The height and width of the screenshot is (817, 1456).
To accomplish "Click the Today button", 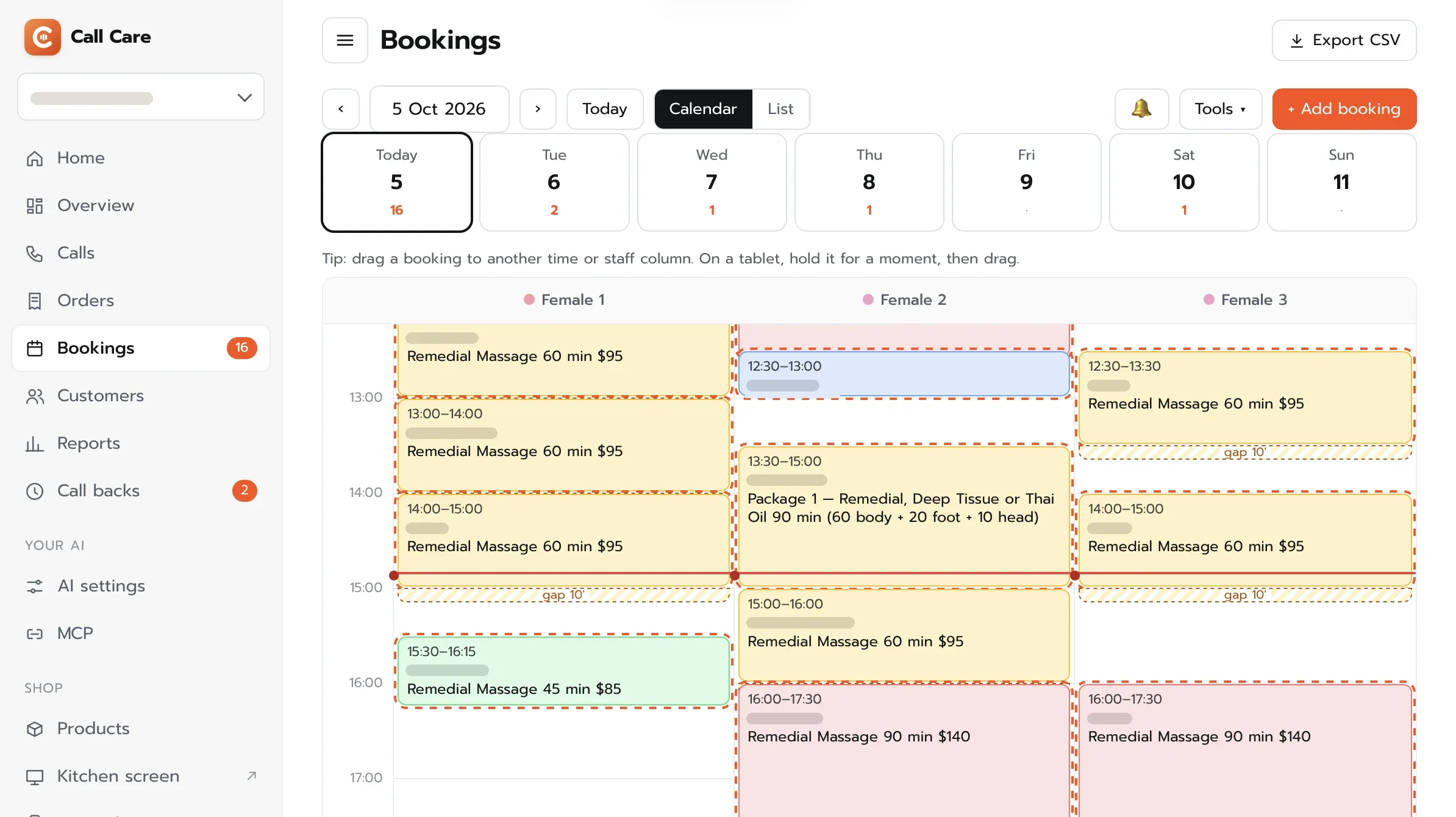I will [604, 109].
